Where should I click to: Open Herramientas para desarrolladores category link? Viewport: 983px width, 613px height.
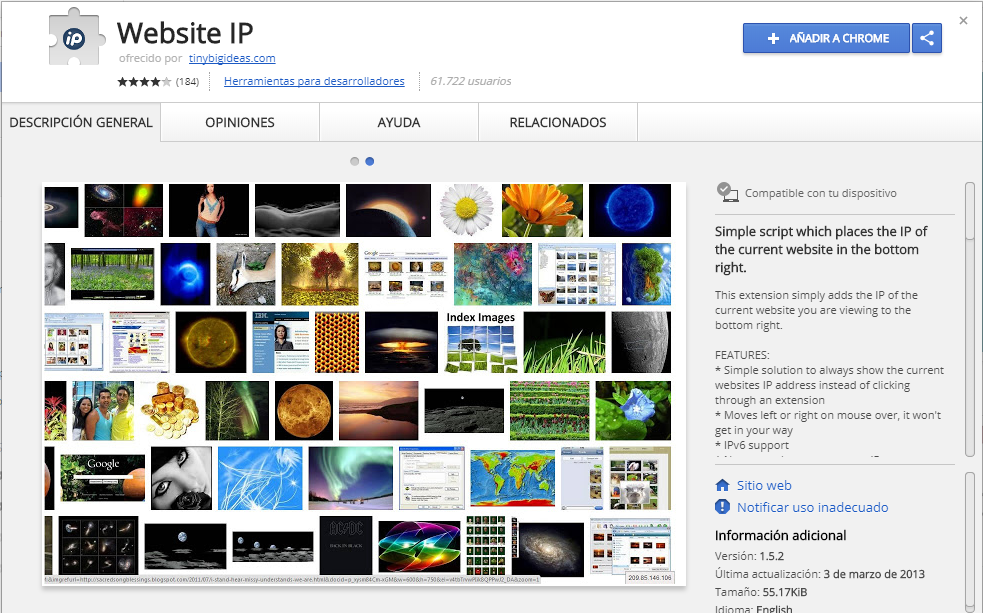tap(314, 81)
